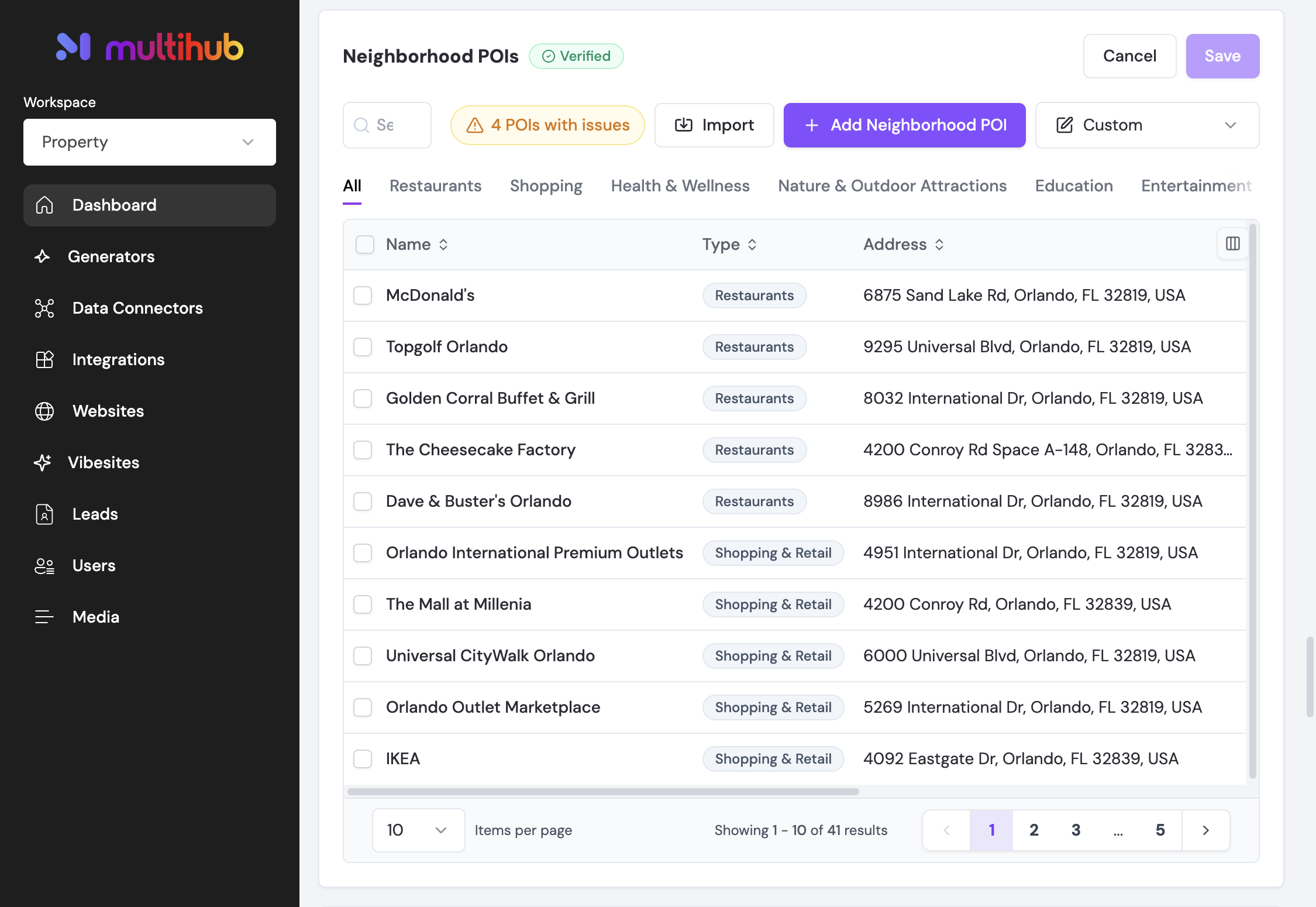
Task: Show 4 POIs with issues
Action: point(547,125)
